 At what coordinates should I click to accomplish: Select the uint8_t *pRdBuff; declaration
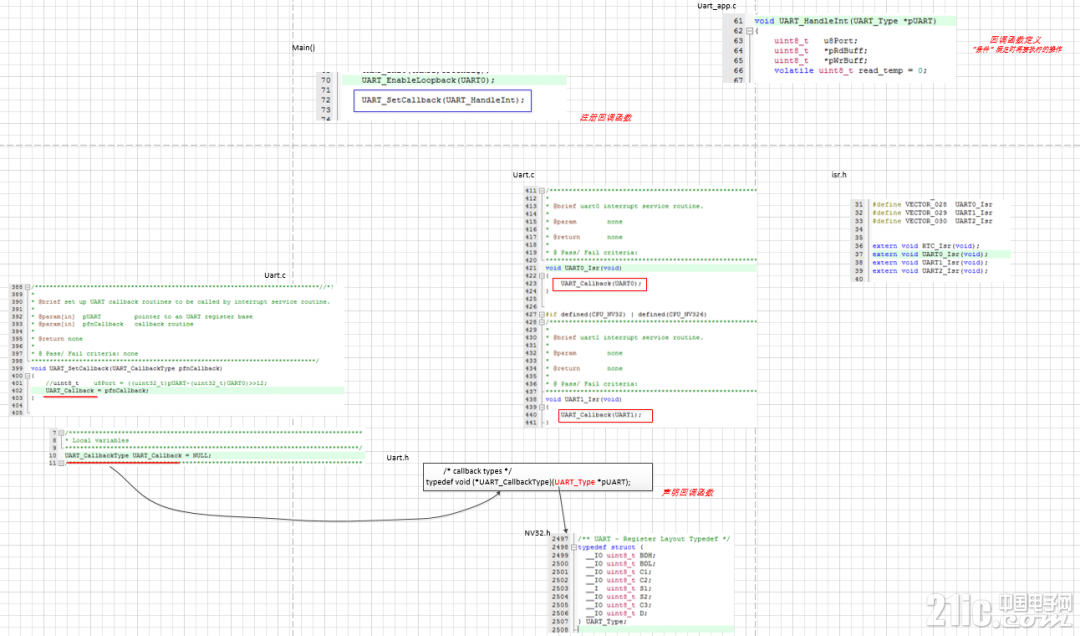[x=820, y=50]
